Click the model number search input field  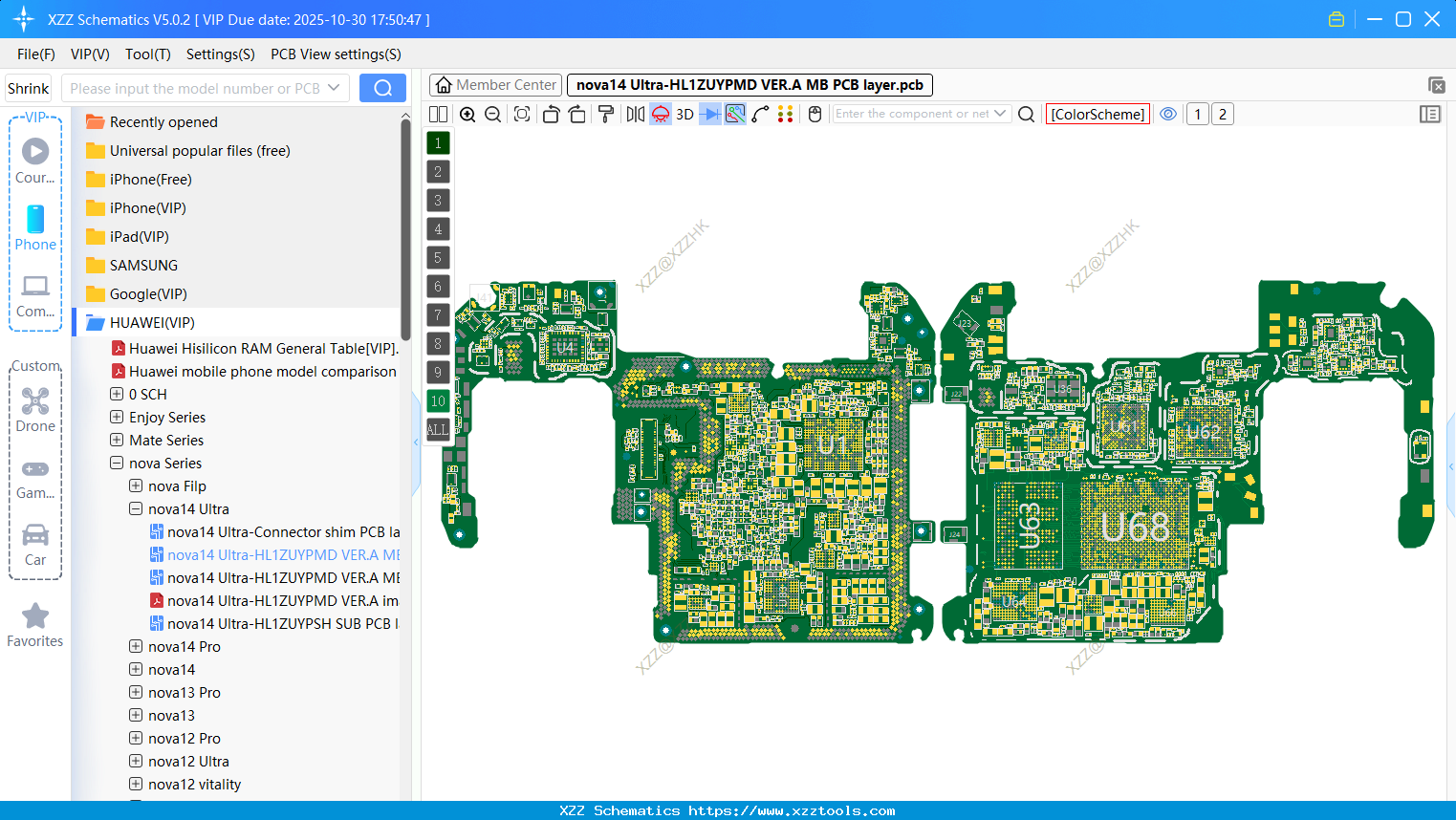pyautogui.click(x=195, y=88)
